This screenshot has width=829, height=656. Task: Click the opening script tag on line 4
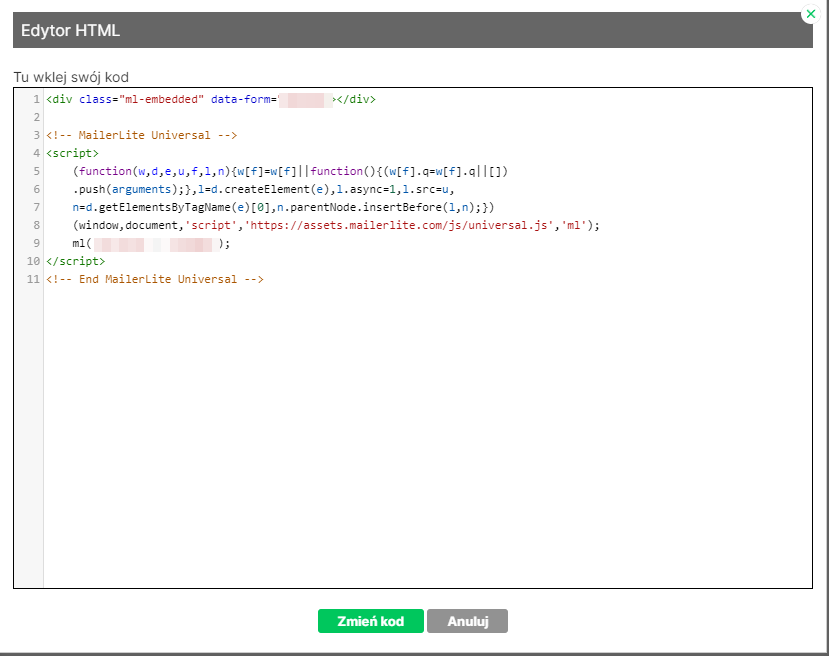point(72,153)
